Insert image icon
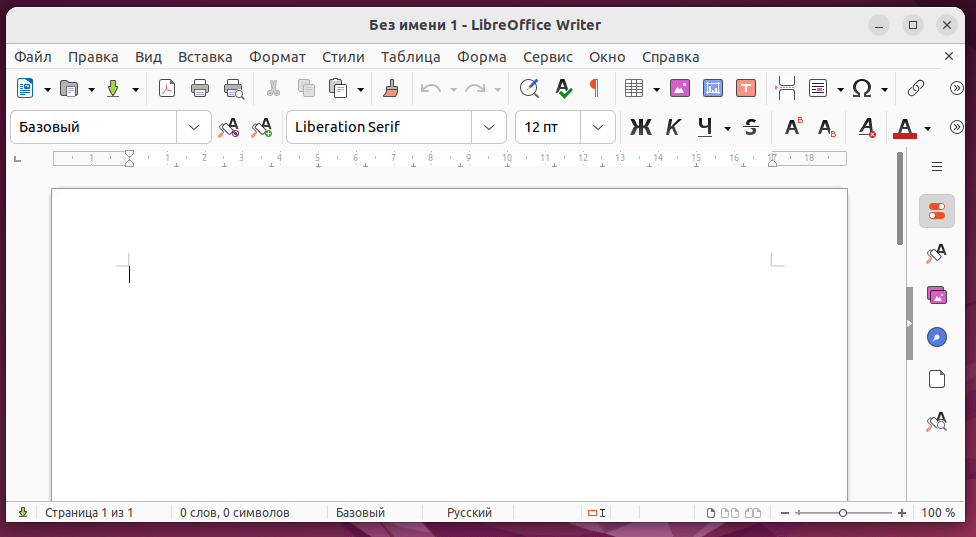This screenshot has height=537, width=976. tap(680, 88)
